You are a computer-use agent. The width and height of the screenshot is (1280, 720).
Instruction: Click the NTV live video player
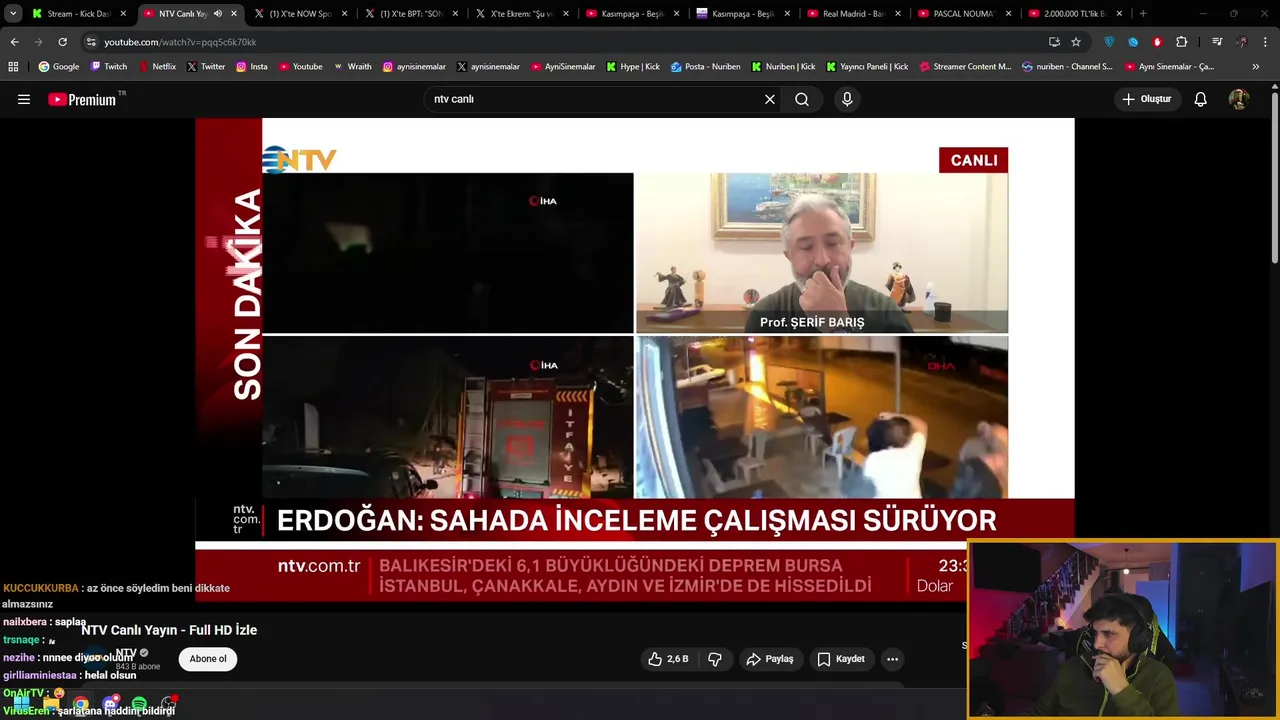coord(635,360)
